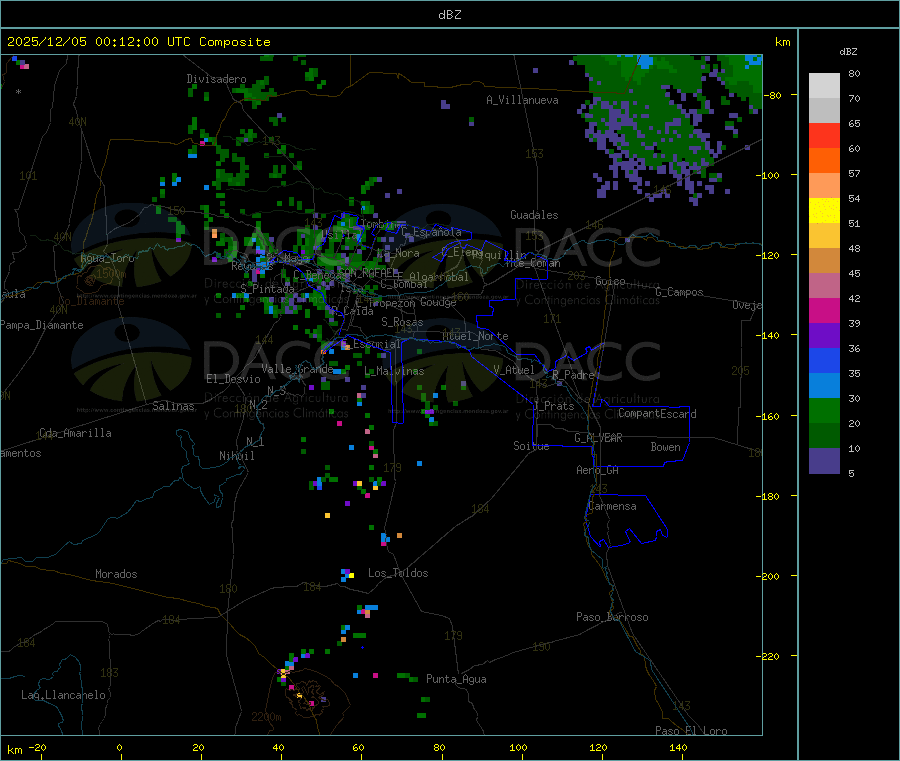Click the Agua_Toro label on map

(107, 258)
